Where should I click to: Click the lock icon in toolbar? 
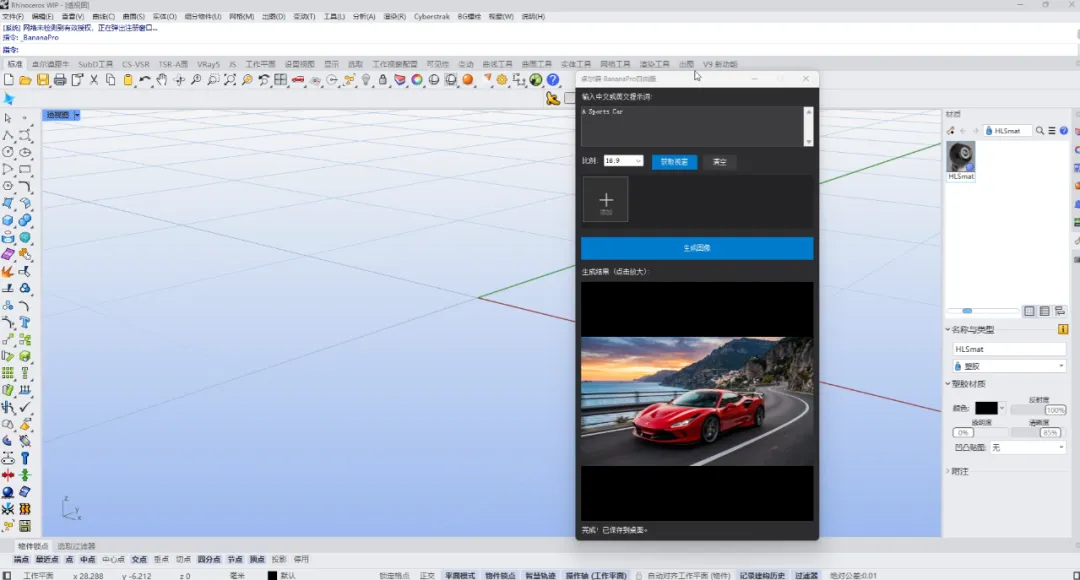click(383, 80)
